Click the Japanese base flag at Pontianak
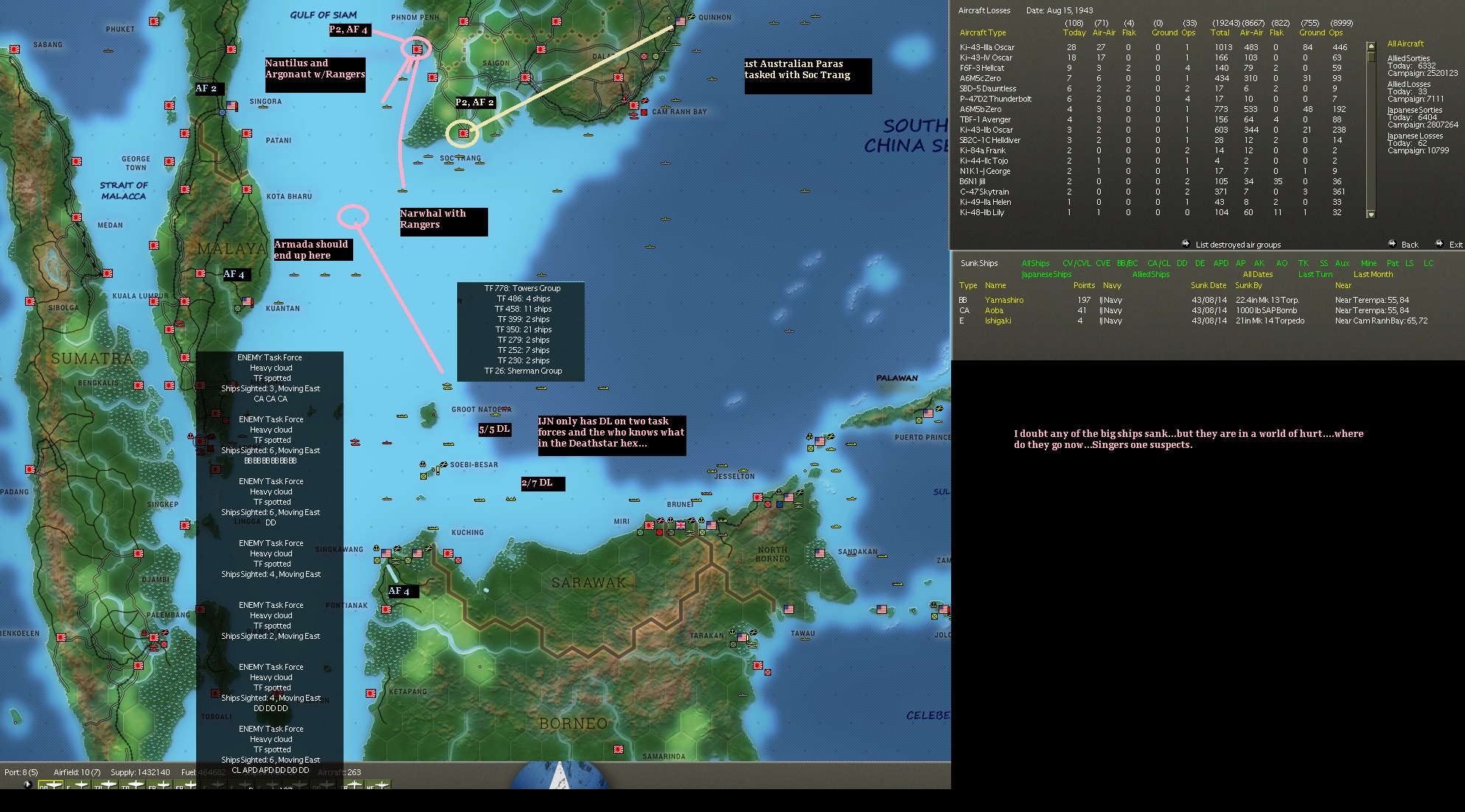The image size is (1465, 812). point(386,609)
